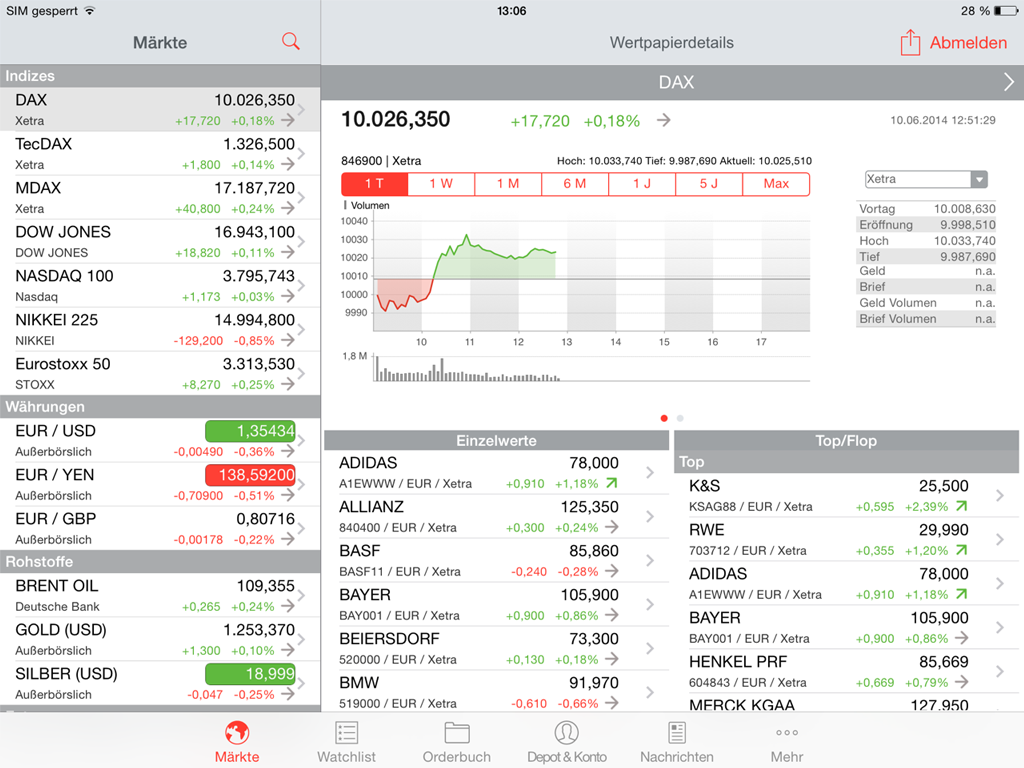
Task: Tap the up-trend arrow on K&S row
Action: click(x=961, y=506)
